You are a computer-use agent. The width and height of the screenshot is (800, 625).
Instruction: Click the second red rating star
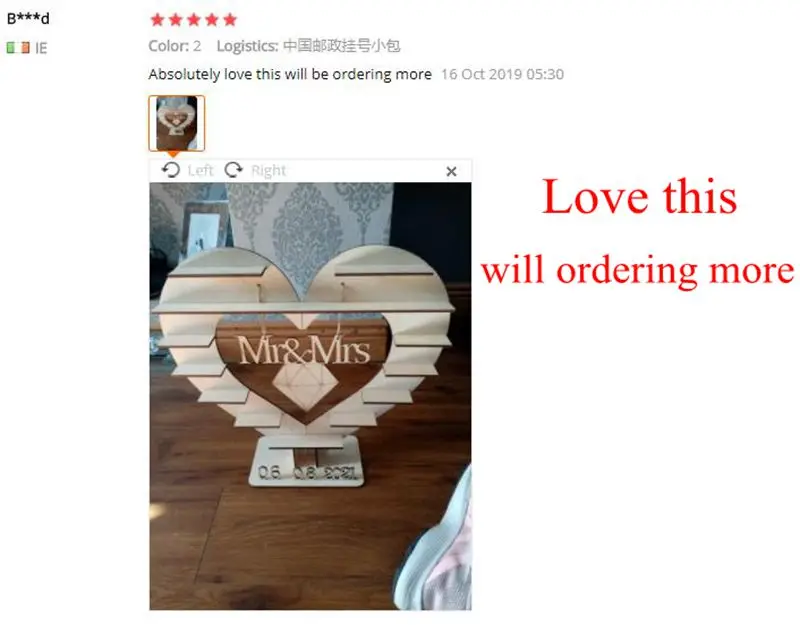click(176, 20)
